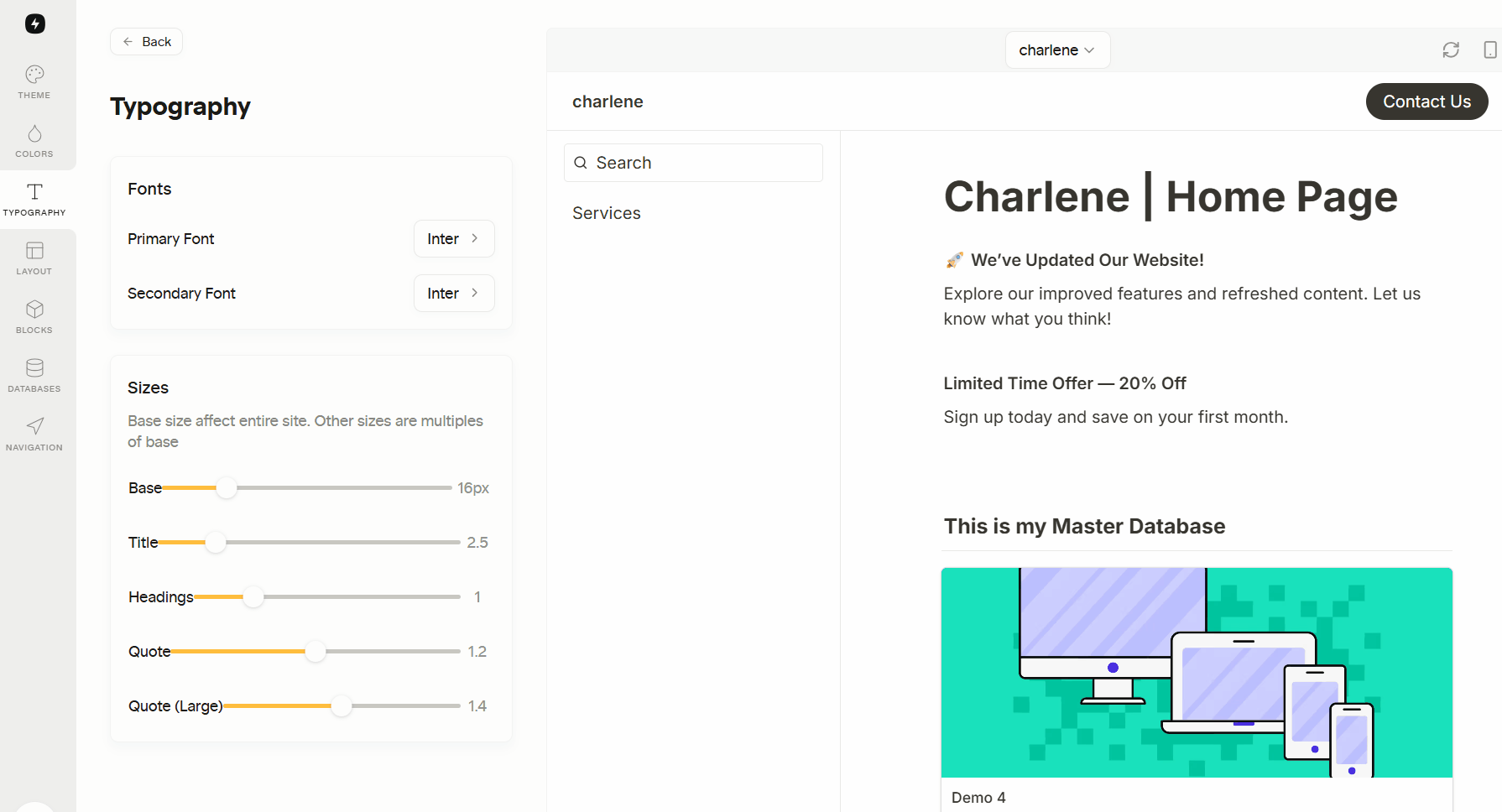
Task: Click the Quote (Large) slider handle
Action: point(342,706)
